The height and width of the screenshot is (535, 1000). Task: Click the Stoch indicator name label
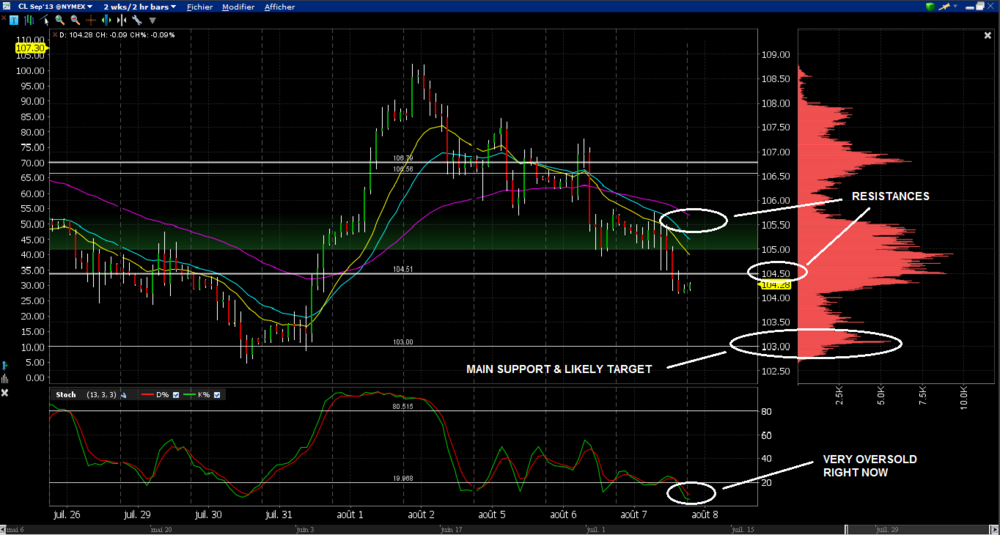[66, 395]
